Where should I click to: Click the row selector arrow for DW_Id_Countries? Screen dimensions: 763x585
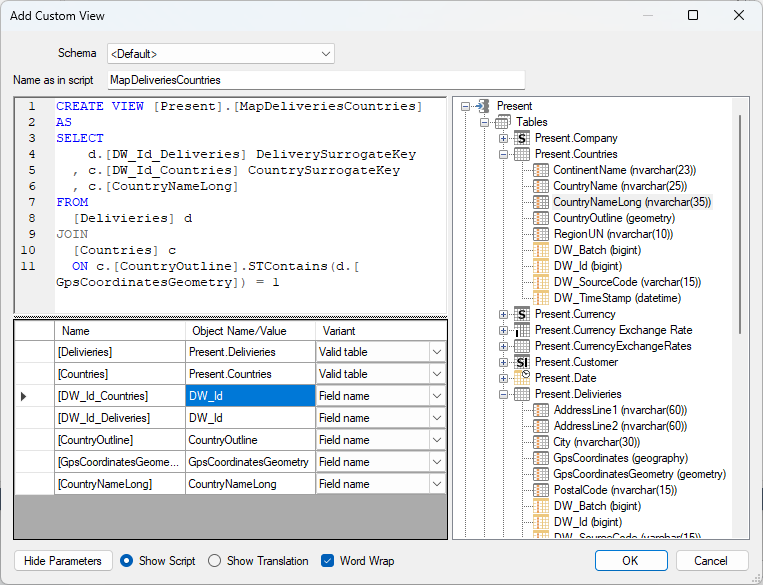click(x=24, y=396)
